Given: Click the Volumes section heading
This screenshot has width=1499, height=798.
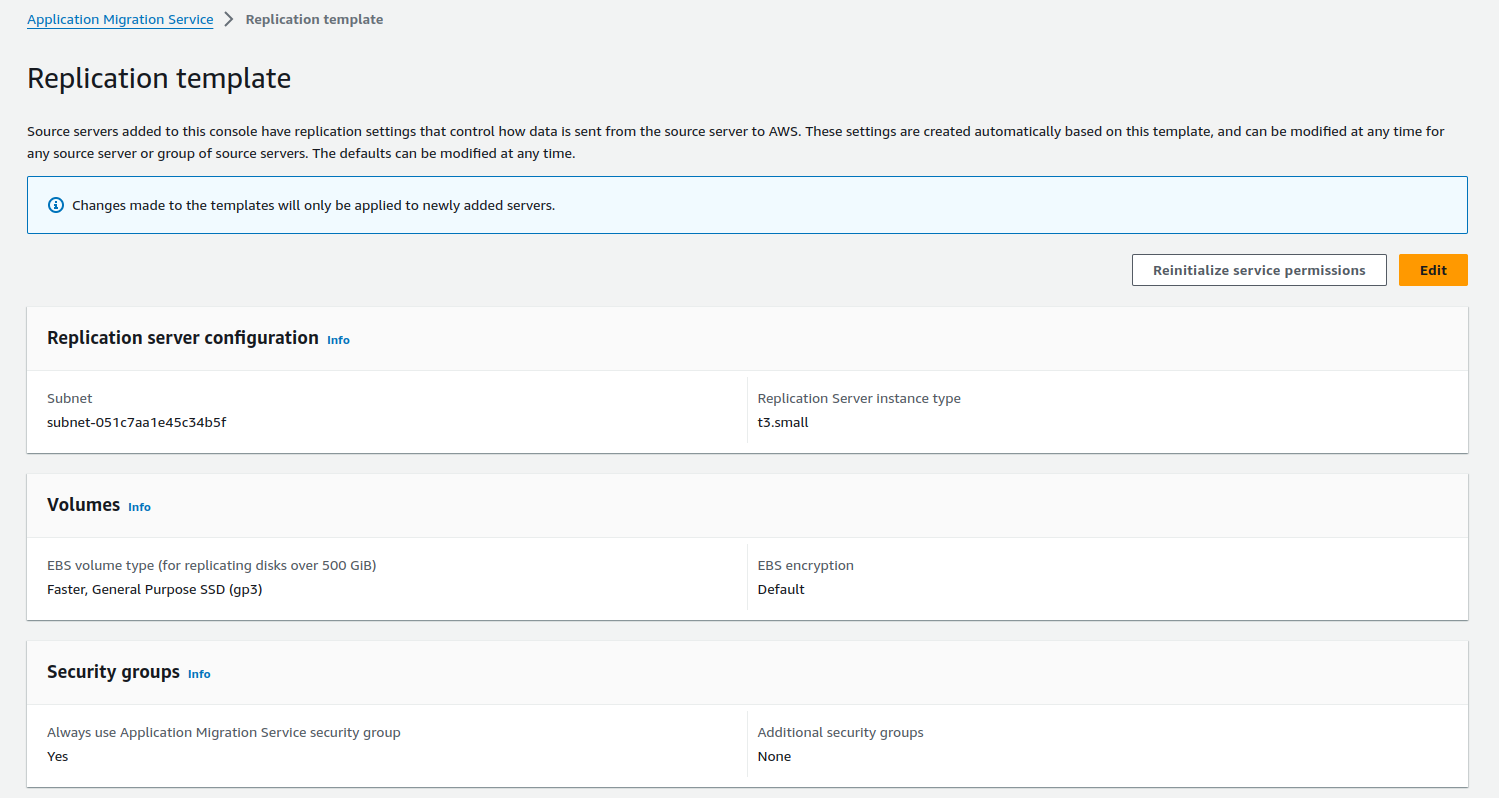Looking at the screenshot, I should (83, 505).
